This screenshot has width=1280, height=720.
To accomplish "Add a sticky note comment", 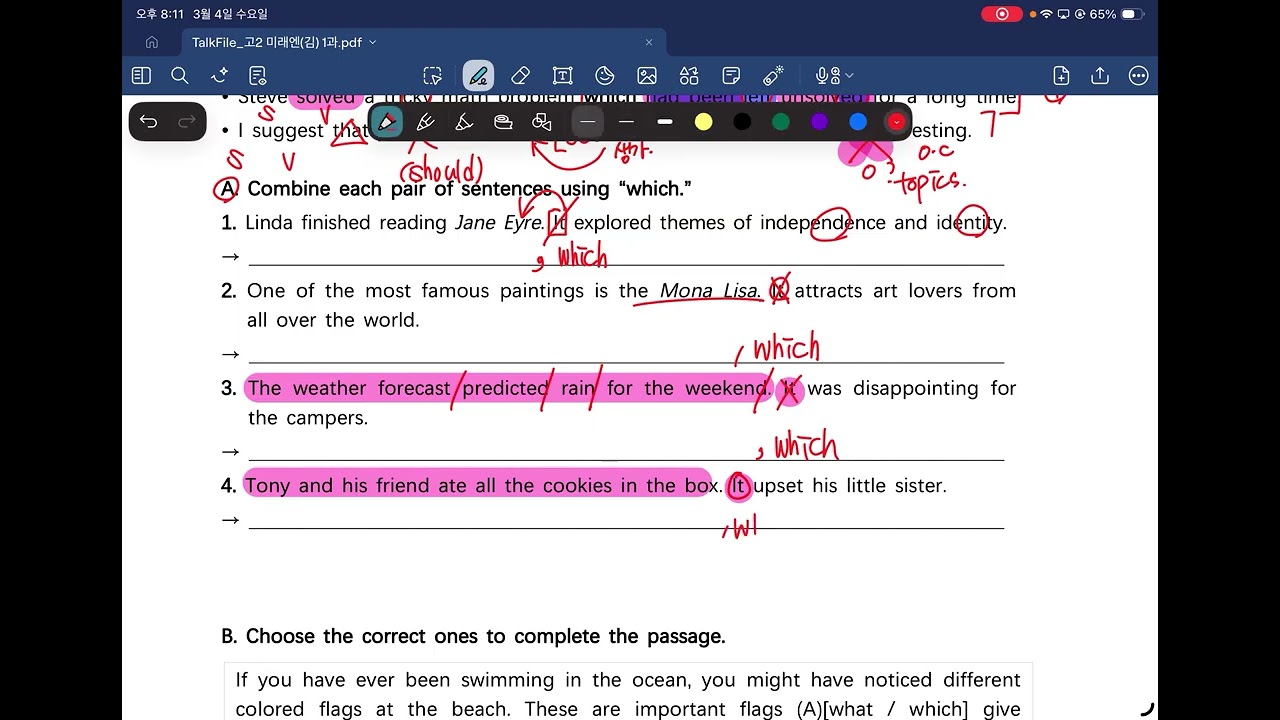I will [731, 76].
